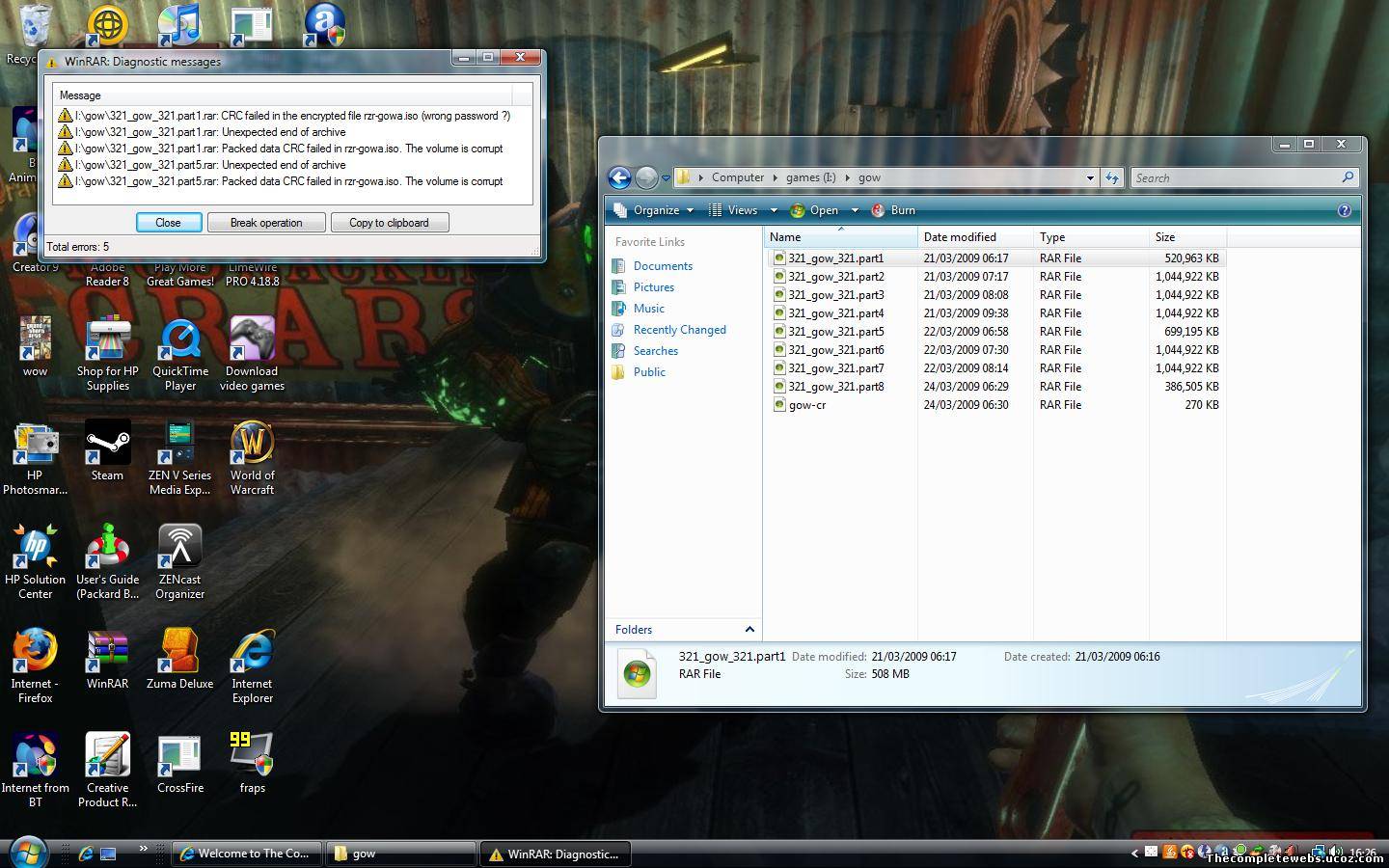Expand the address bar history dropdown
The height and width of the screenshot is (868, 1389).
pyautogui.click(x=1090, y=177)
